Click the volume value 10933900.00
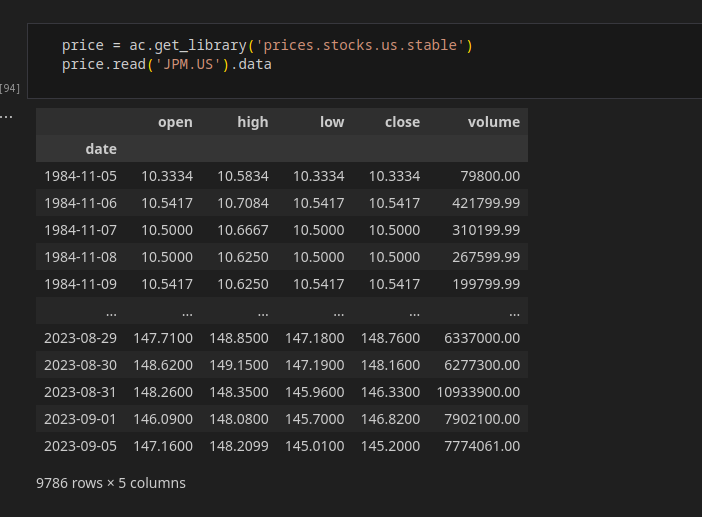The height and width of the screenshot is (517, 702). point(478,392)
